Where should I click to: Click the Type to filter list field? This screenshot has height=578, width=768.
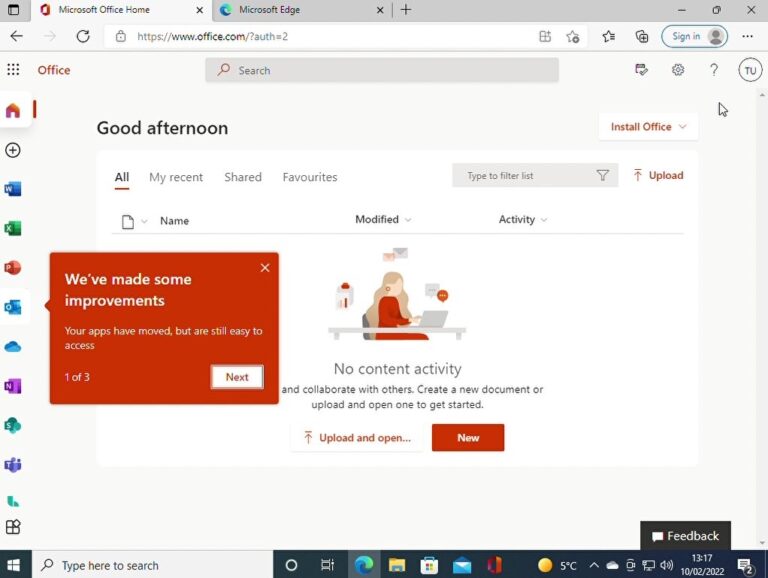click(535, 175)
